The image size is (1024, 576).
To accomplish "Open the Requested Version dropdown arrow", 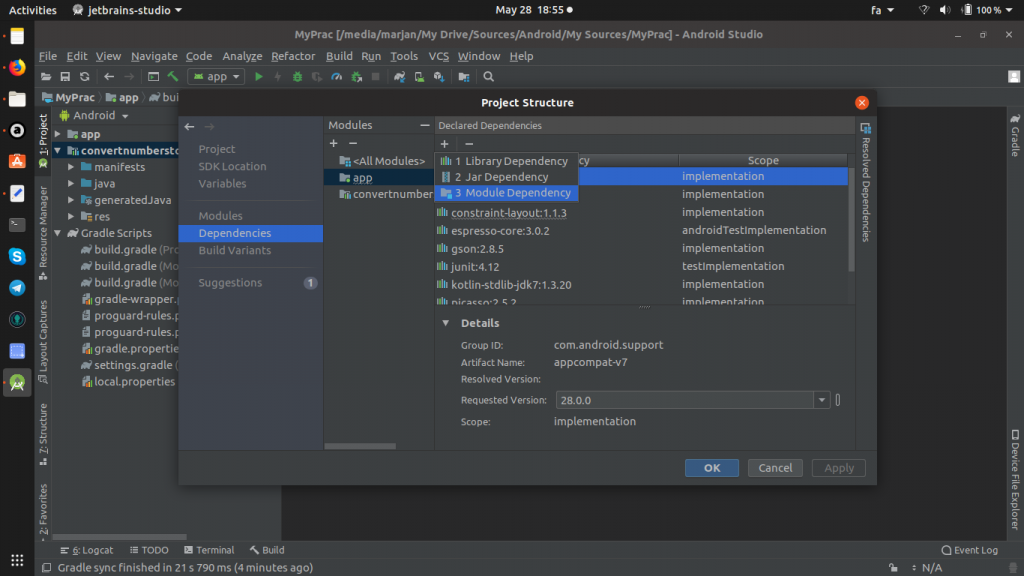I will [822, 400].
